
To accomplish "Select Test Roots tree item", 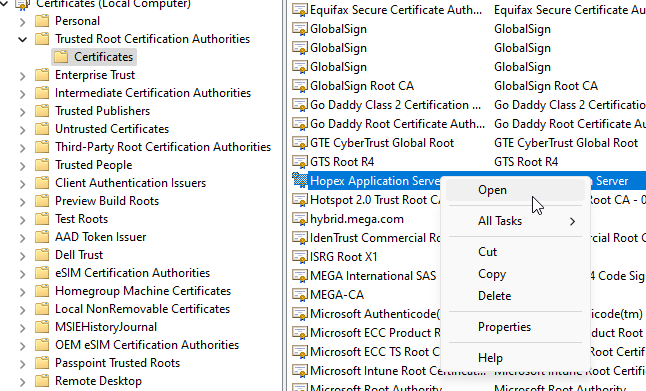I will coord(81,219).
